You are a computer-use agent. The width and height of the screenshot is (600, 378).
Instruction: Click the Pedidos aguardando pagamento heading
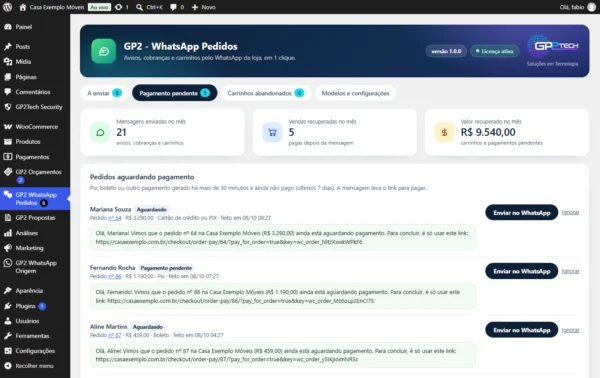(x=142, y=177)
